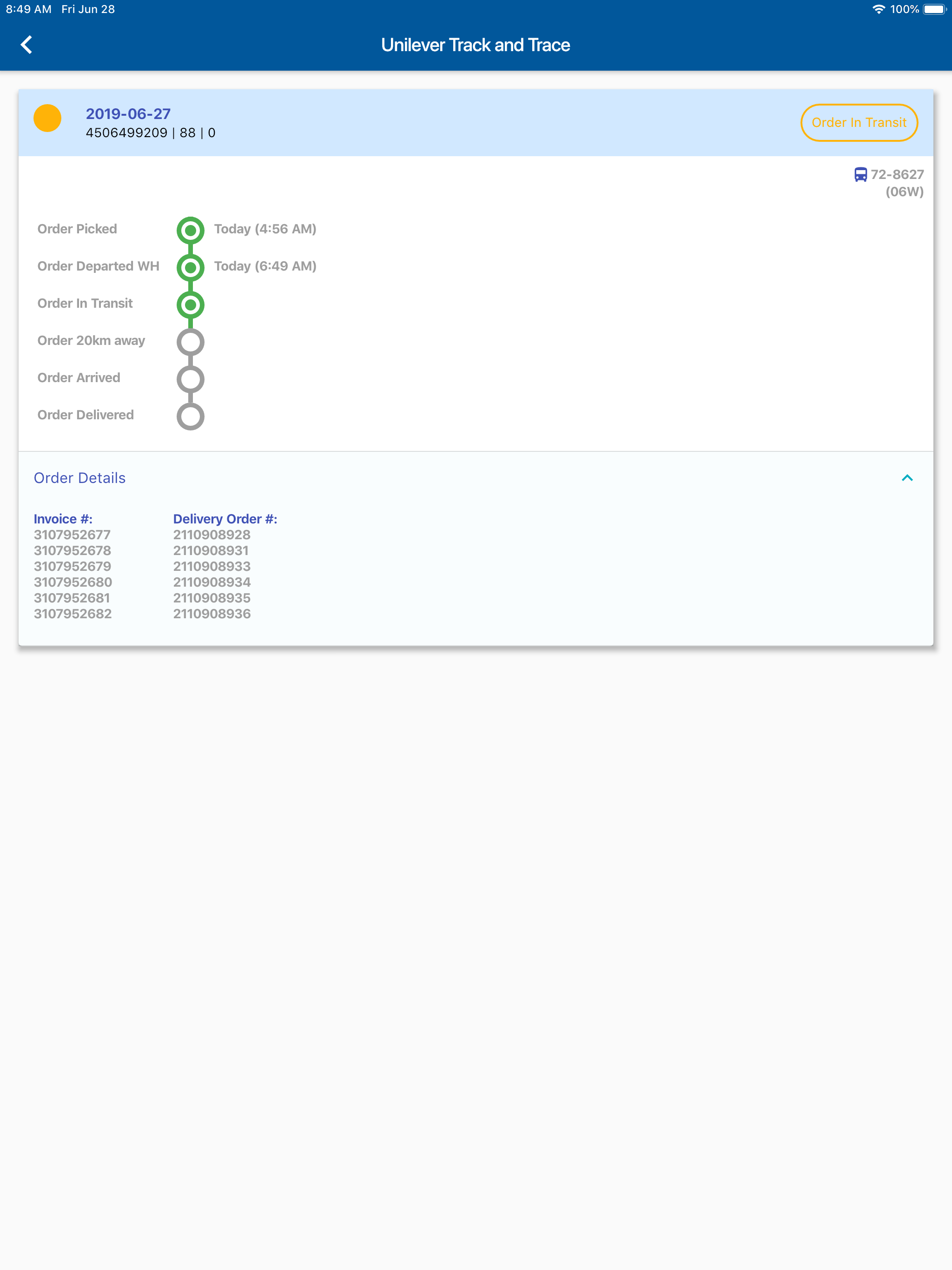Tap the Order In Transit timeline label
This screenshot has height=1270, width=952.
(x=85, y=304)
